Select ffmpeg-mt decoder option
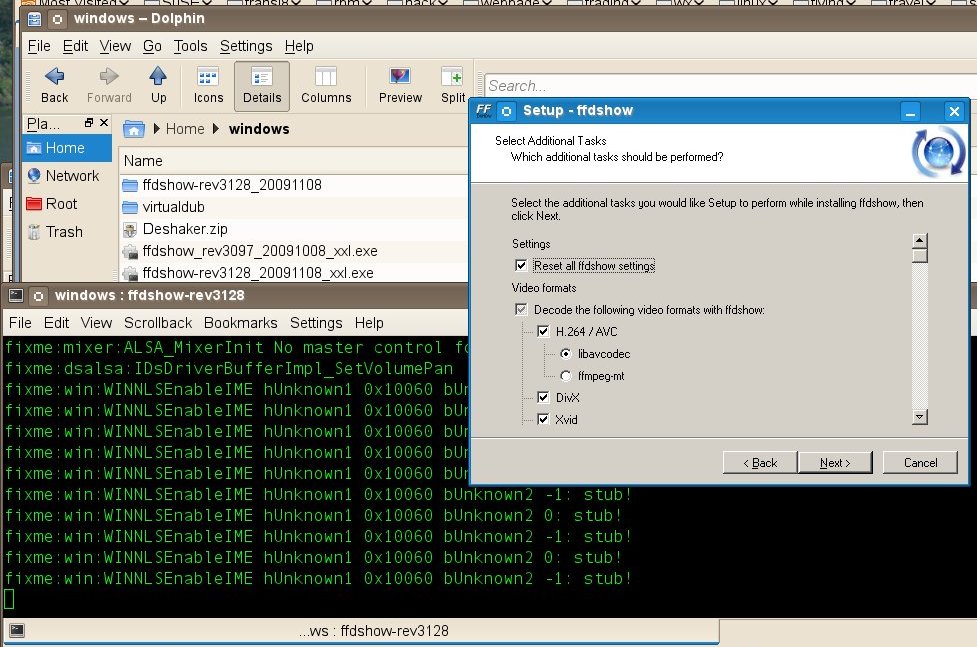 coord(565,376)
